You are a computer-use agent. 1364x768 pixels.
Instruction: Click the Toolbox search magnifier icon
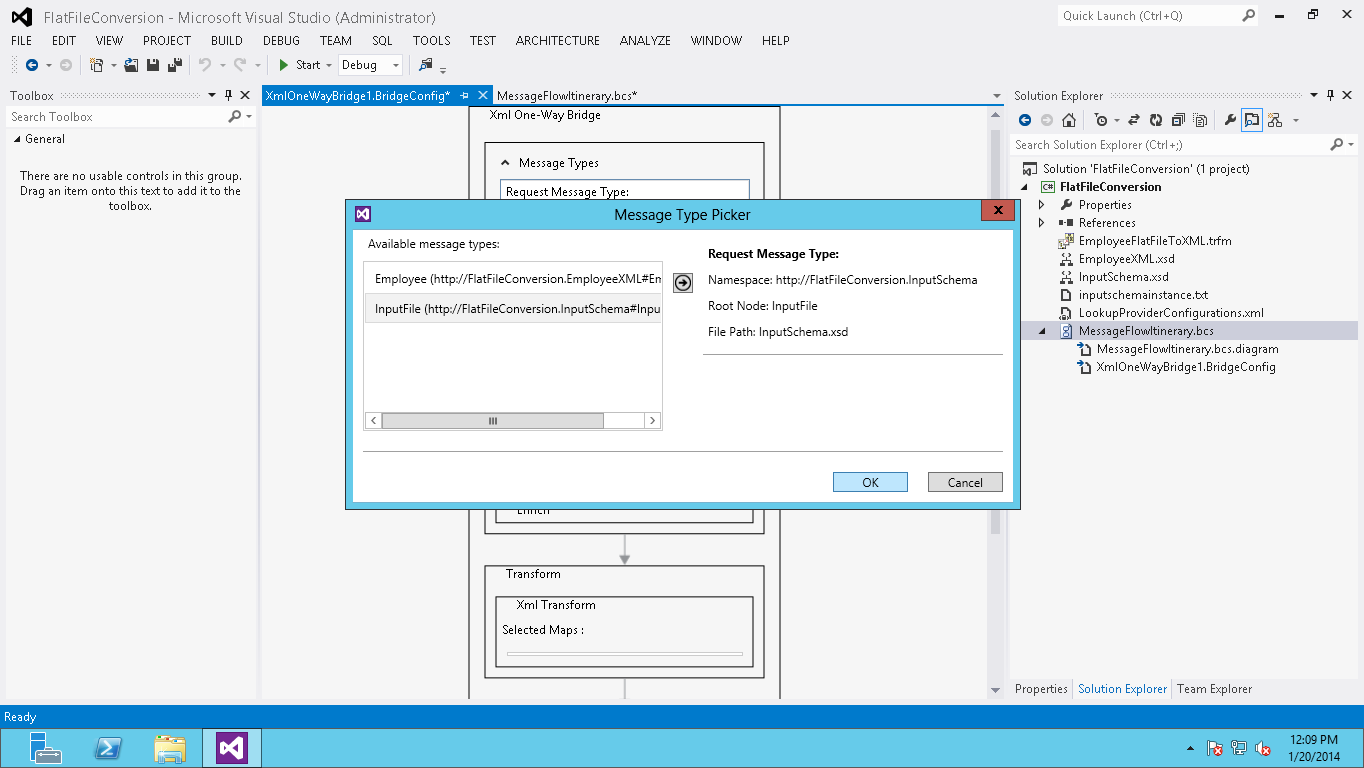(x=235, y=117)
